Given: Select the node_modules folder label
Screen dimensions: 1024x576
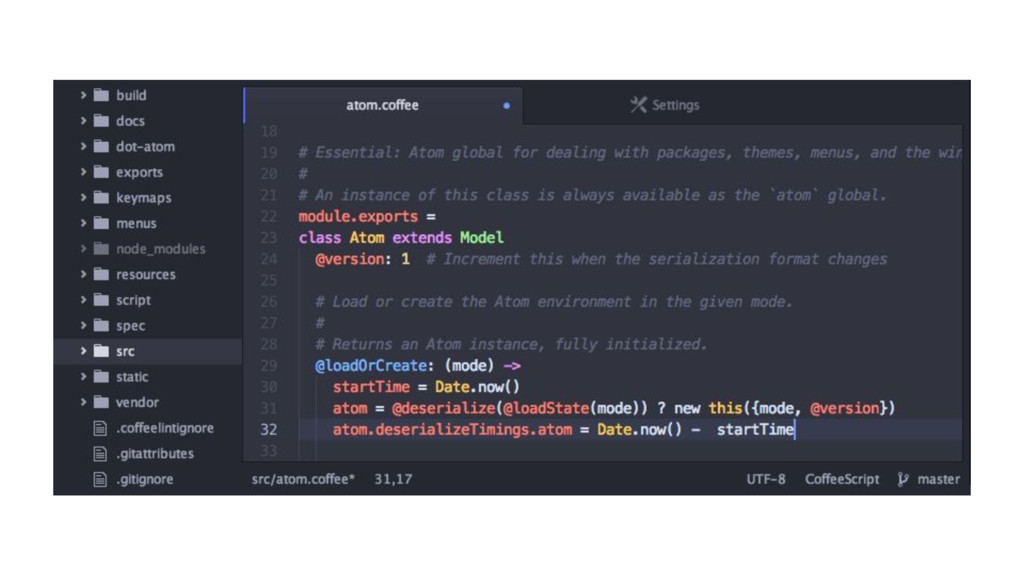Looking at the screenshot, I should [x=161, y=249].
